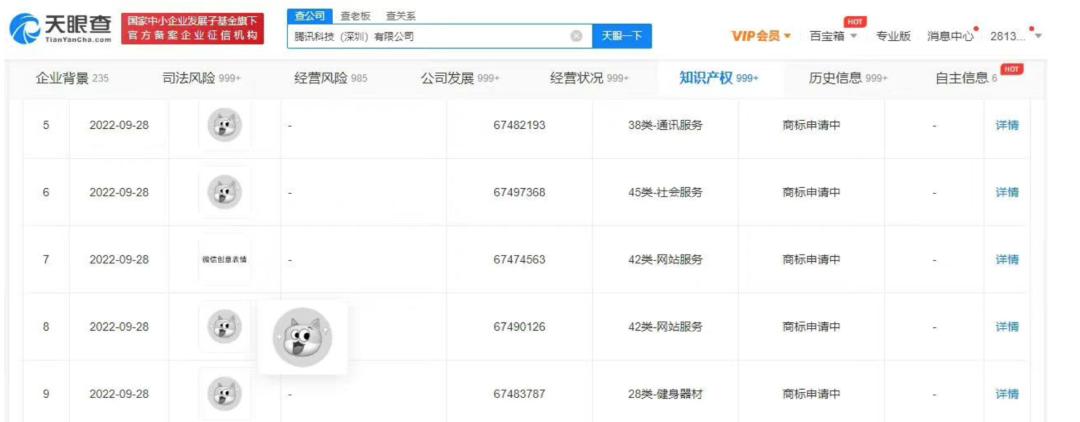Open 详情 for trademark 67490126

click(x=1007, y=327)
